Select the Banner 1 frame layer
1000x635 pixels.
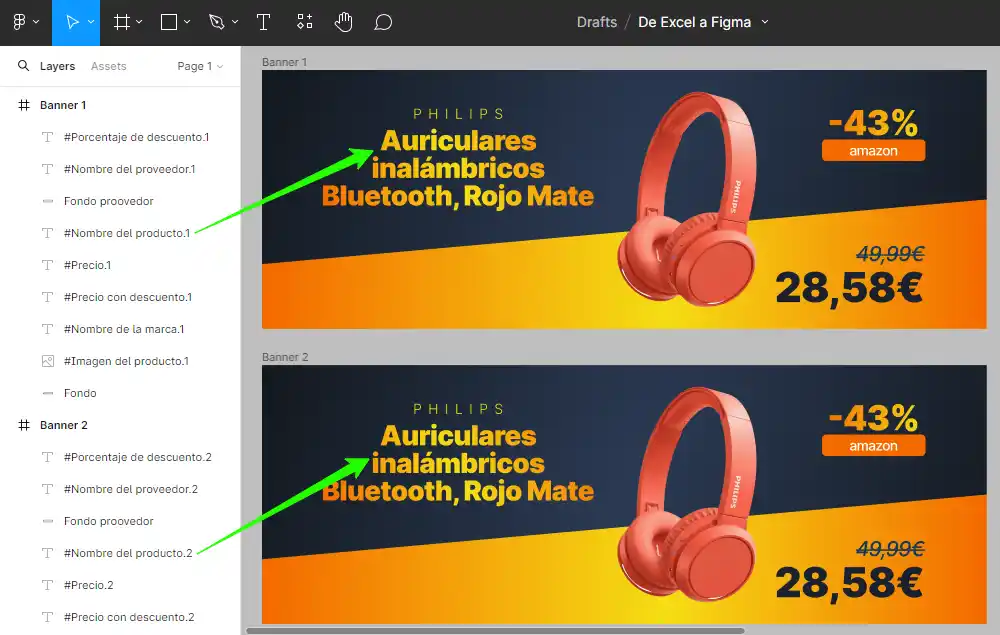(63, 105)
